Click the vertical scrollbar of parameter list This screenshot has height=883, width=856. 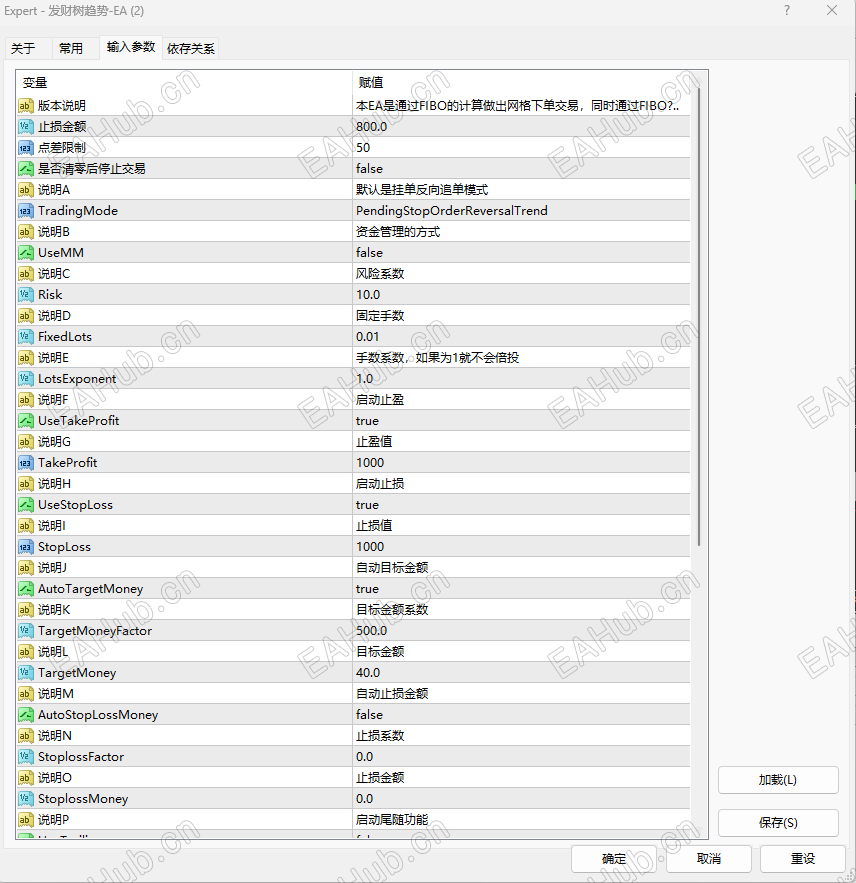pos(699,318)
